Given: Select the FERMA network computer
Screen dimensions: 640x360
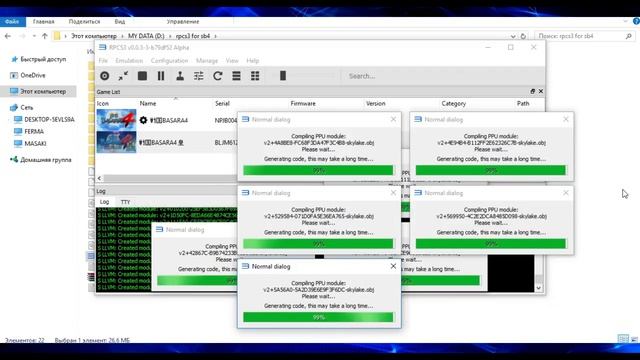Looking at the screenshot, I should click(x=34, y=132).
